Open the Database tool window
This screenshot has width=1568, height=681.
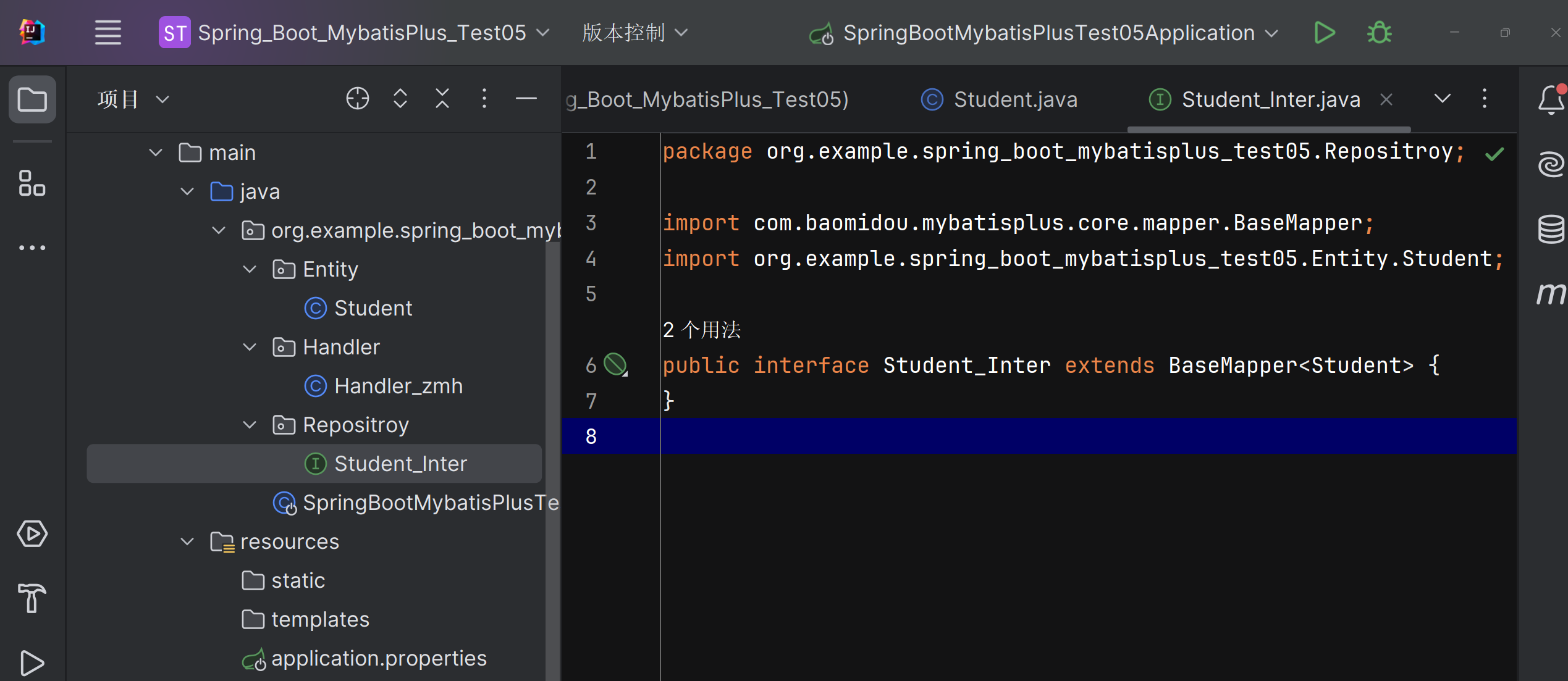(1550, 228)
